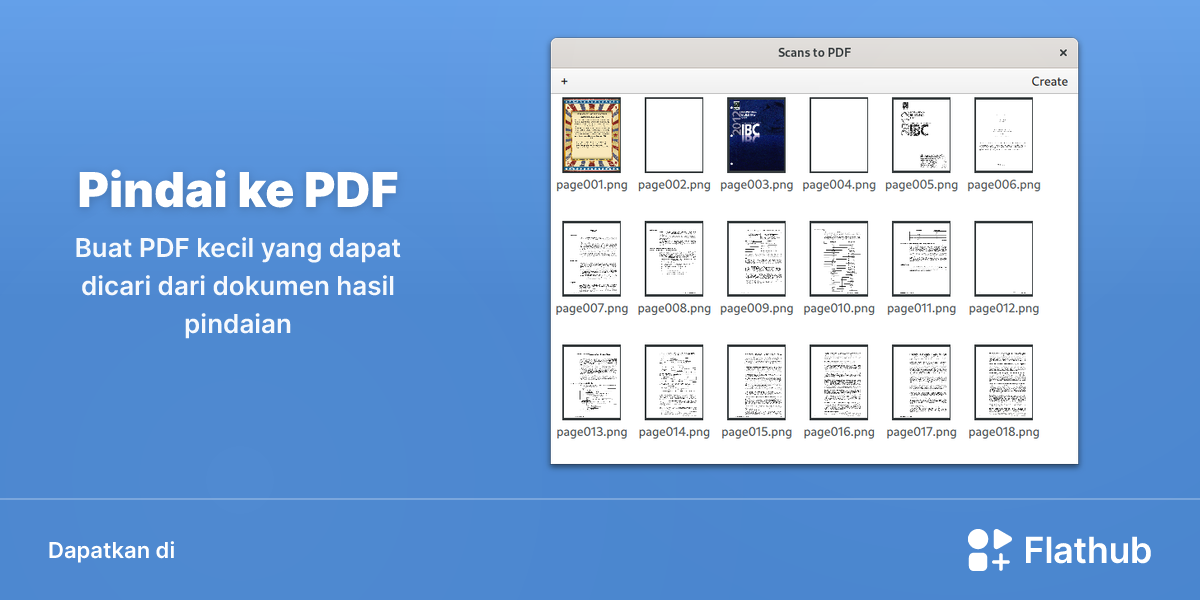Screen dimensions: 1200x600
Task: Select the blank page012.png thumbnail
Action: coord(1003,259)
